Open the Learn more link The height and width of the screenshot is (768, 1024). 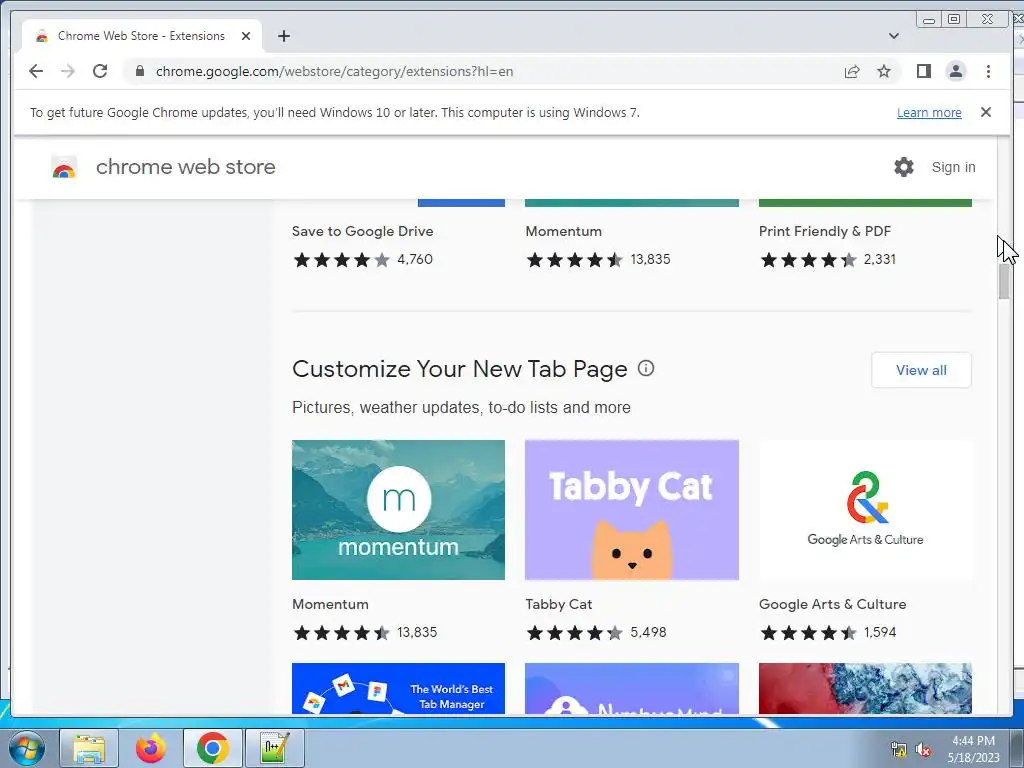tap(929, 112)
